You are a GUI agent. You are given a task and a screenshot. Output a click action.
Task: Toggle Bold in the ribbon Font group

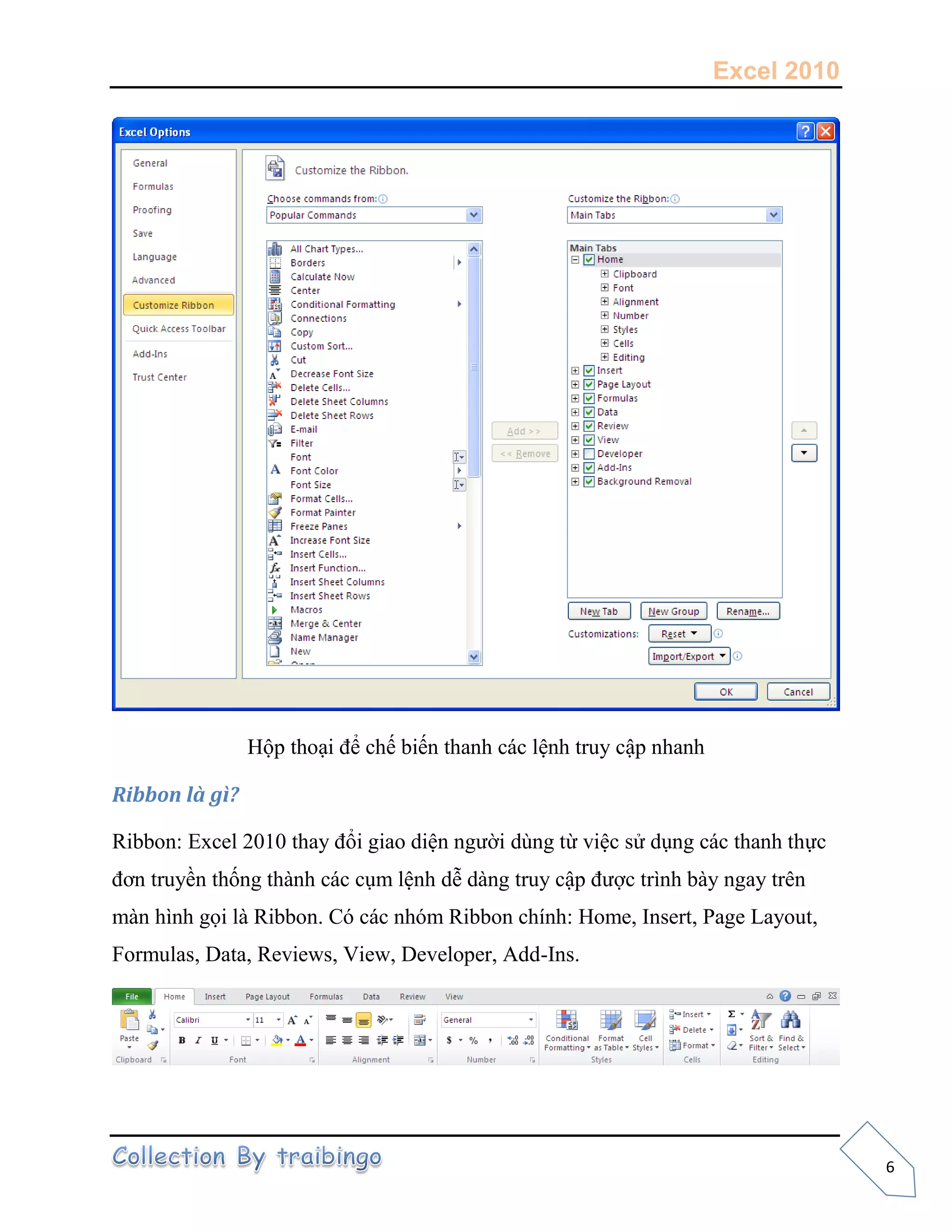[x=182, y=1040]
